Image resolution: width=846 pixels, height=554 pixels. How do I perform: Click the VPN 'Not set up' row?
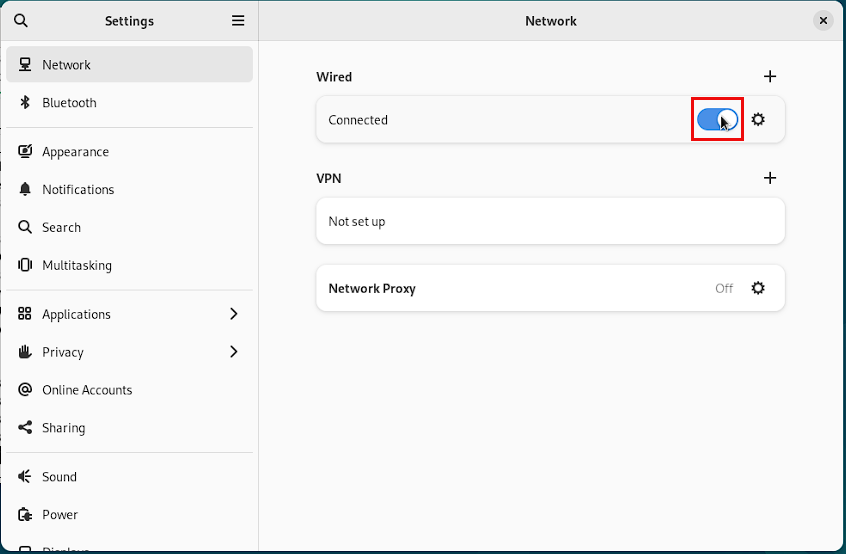coord(550,222)
